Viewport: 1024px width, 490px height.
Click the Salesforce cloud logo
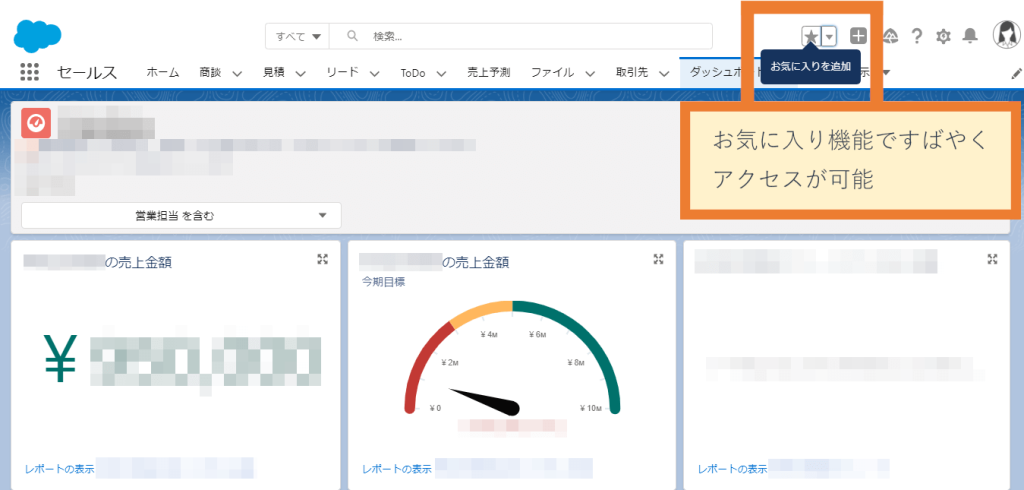pyautogui.click(x=37, y=36)
